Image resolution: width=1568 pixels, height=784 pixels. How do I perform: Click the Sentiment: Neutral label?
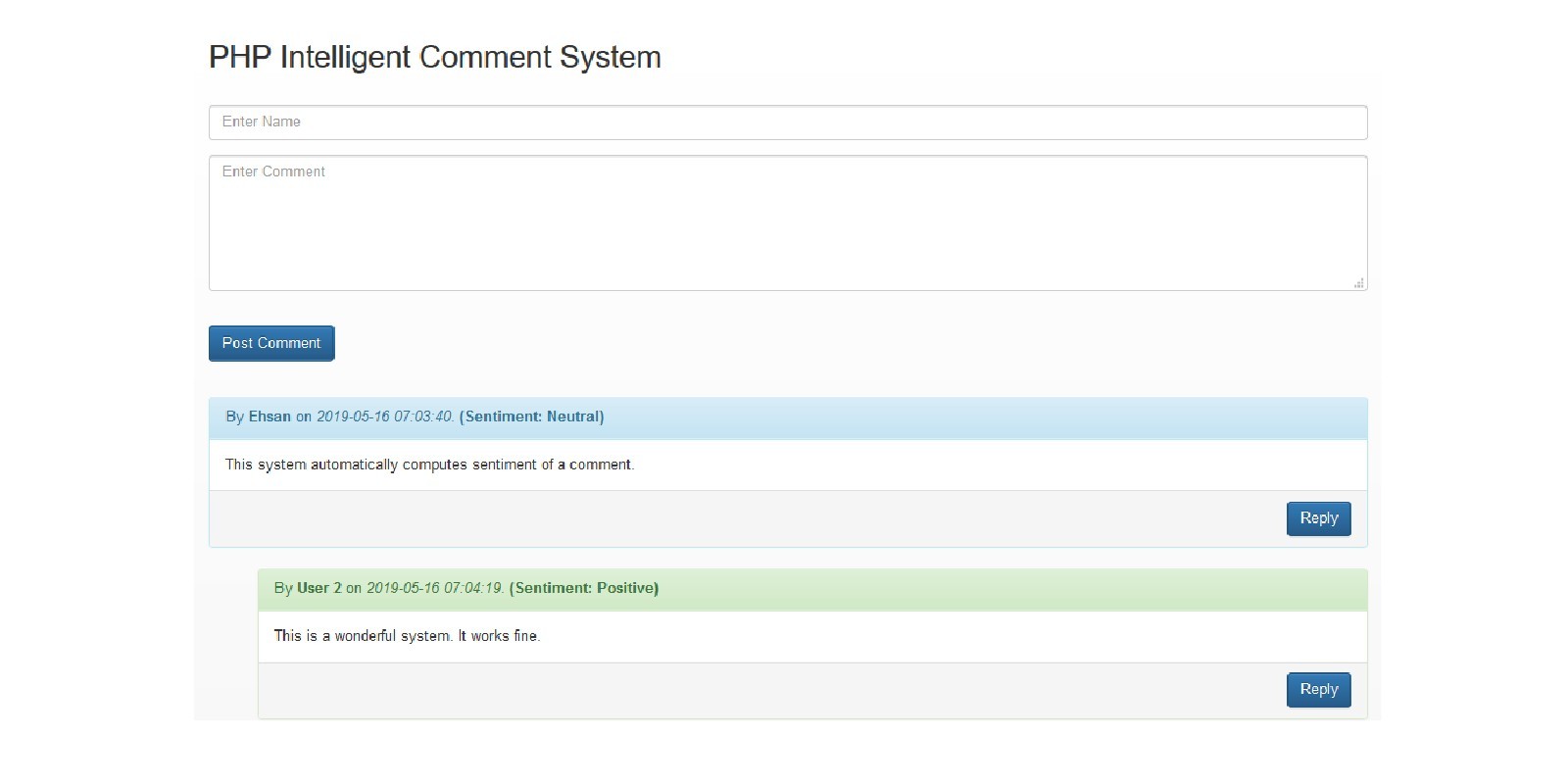tap(531, 416)
